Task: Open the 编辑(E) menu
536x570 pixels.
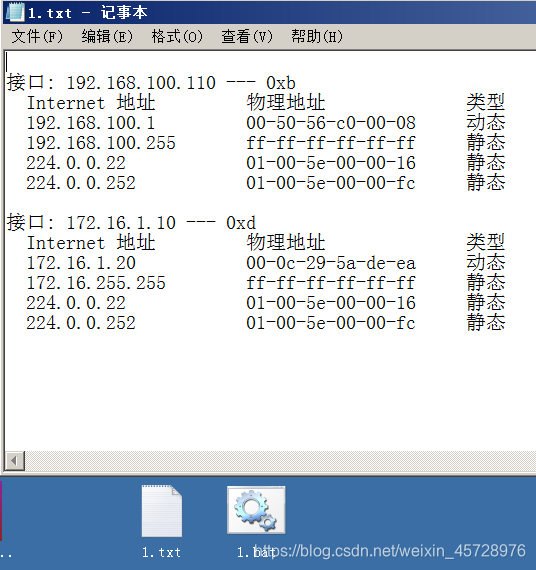Action: pyautogui.click(x=107, y=36)
